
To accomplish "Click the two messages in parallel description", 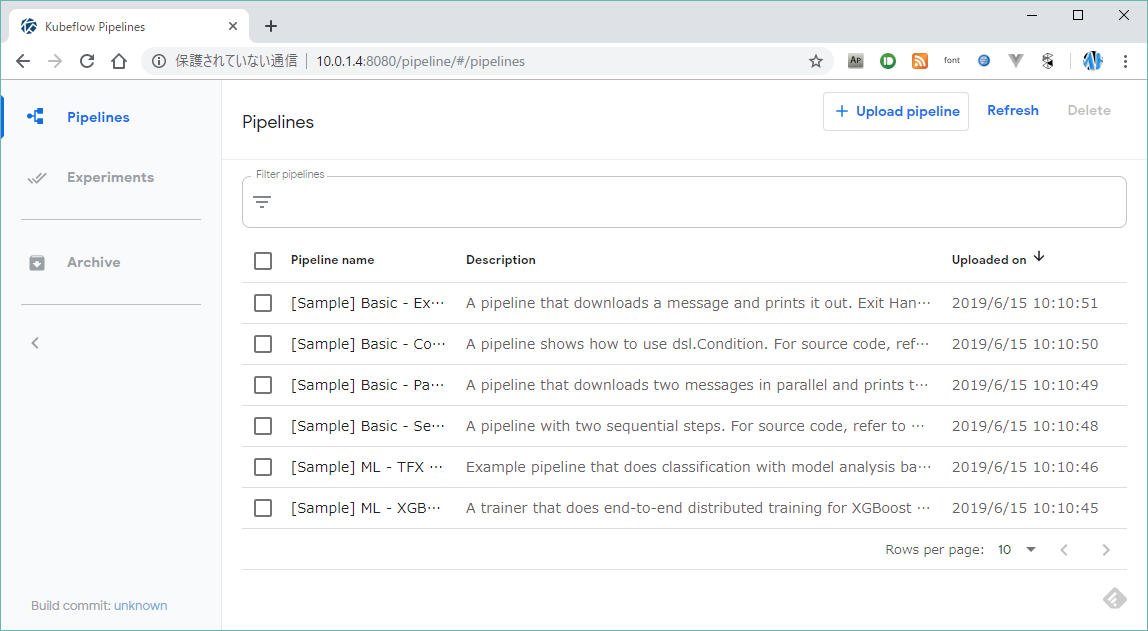I will (698, 385).
